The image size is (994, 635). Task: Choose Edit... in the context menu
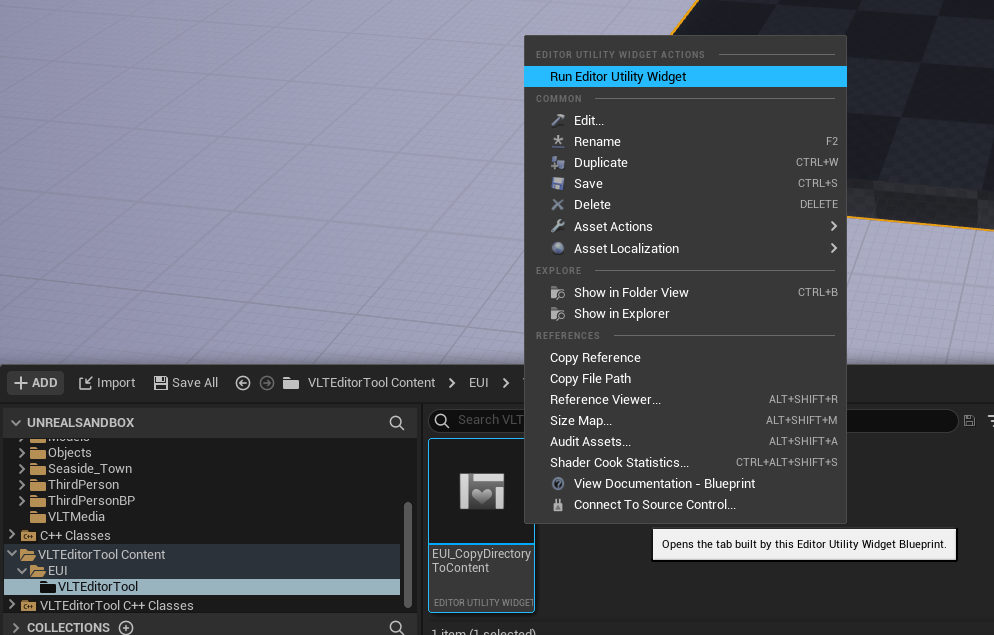tap(685, 120)
